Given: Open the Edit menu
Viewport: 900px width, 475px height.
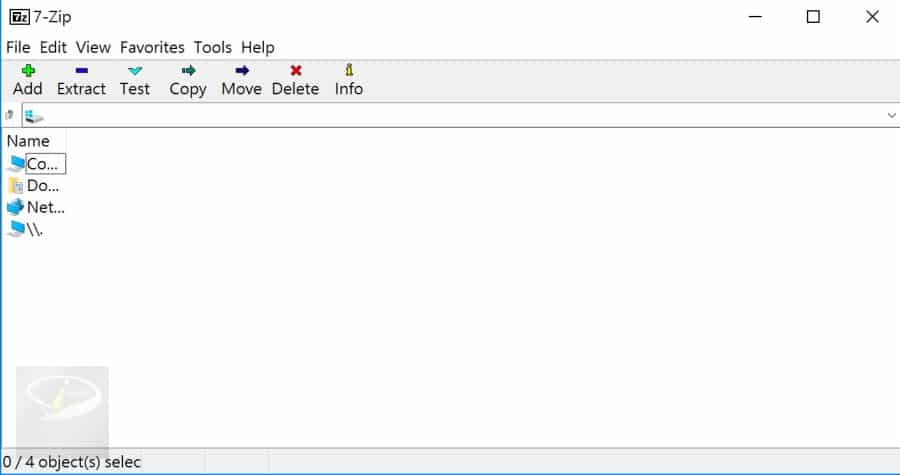Looking at the screenshot, I should pos(53,47).
